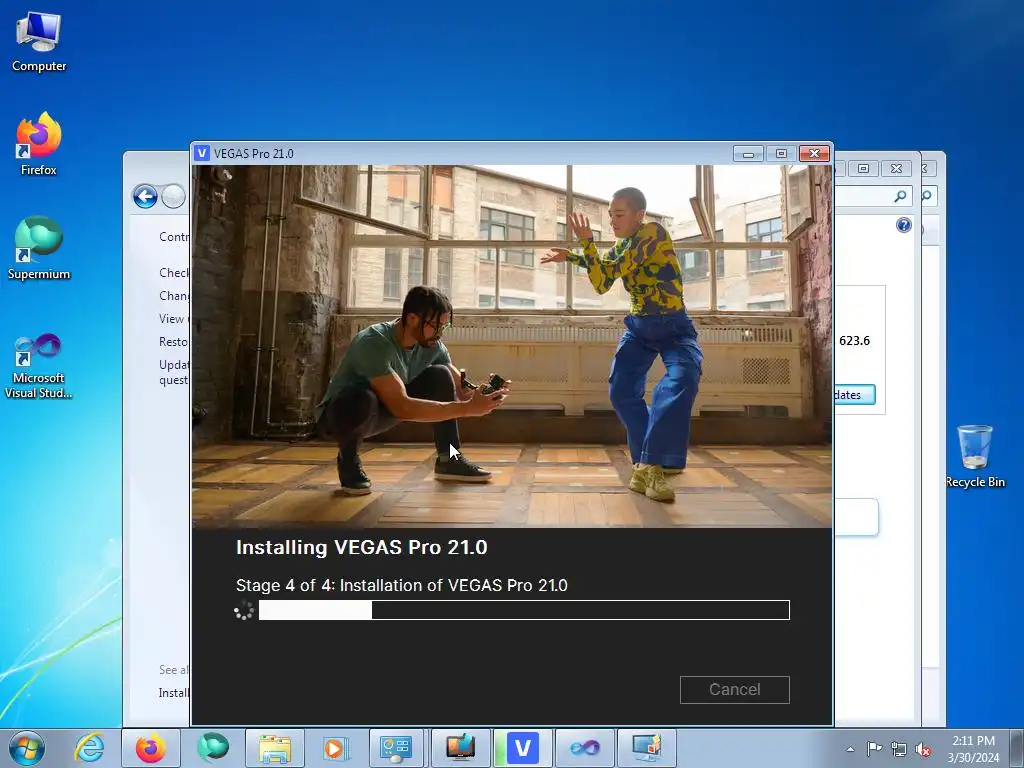Open the network tray icon
The image size is (1024, 768).
pos(899,749)
